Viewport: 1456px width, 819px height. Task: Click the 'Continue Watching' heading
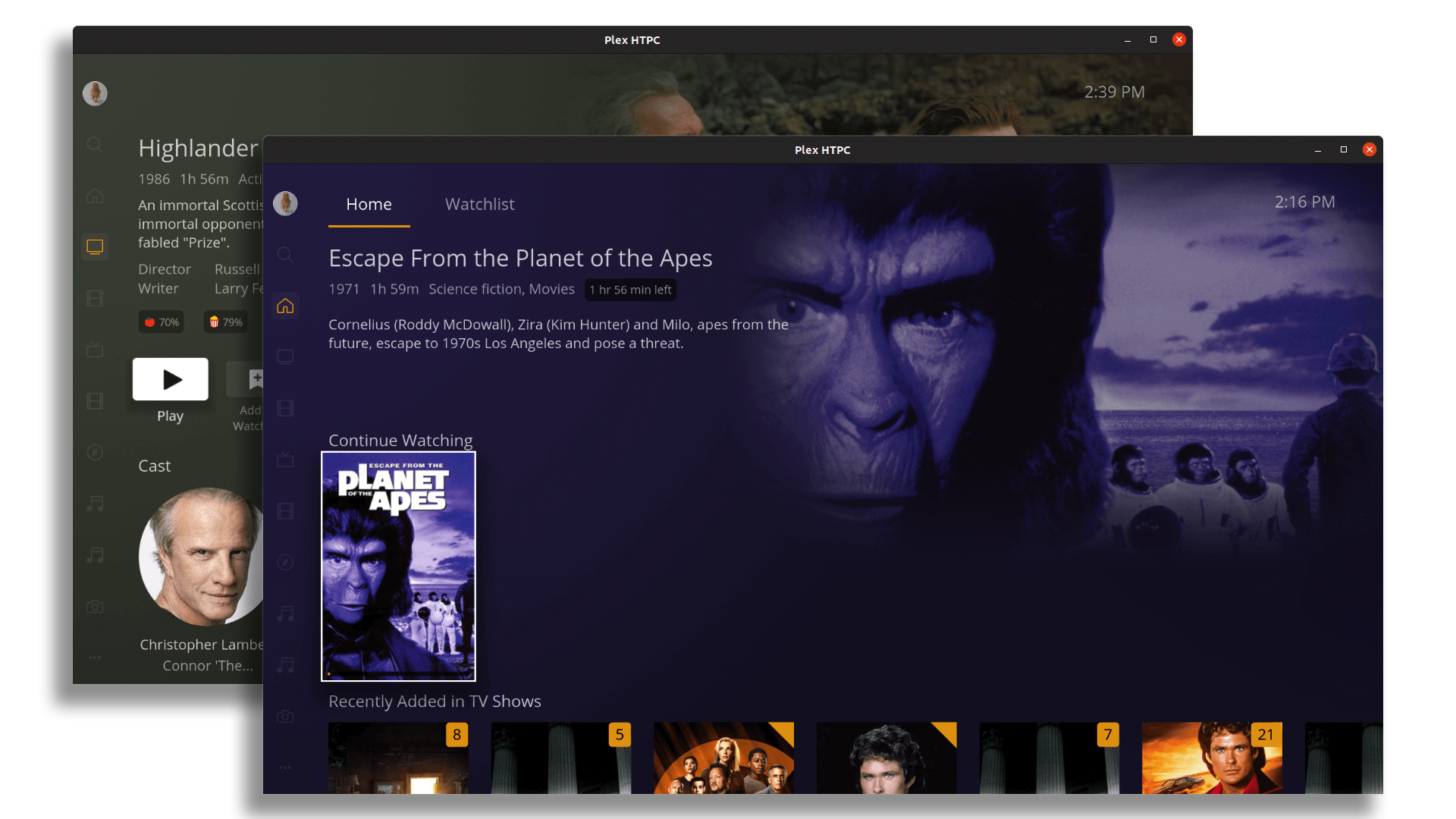[400, 441]
